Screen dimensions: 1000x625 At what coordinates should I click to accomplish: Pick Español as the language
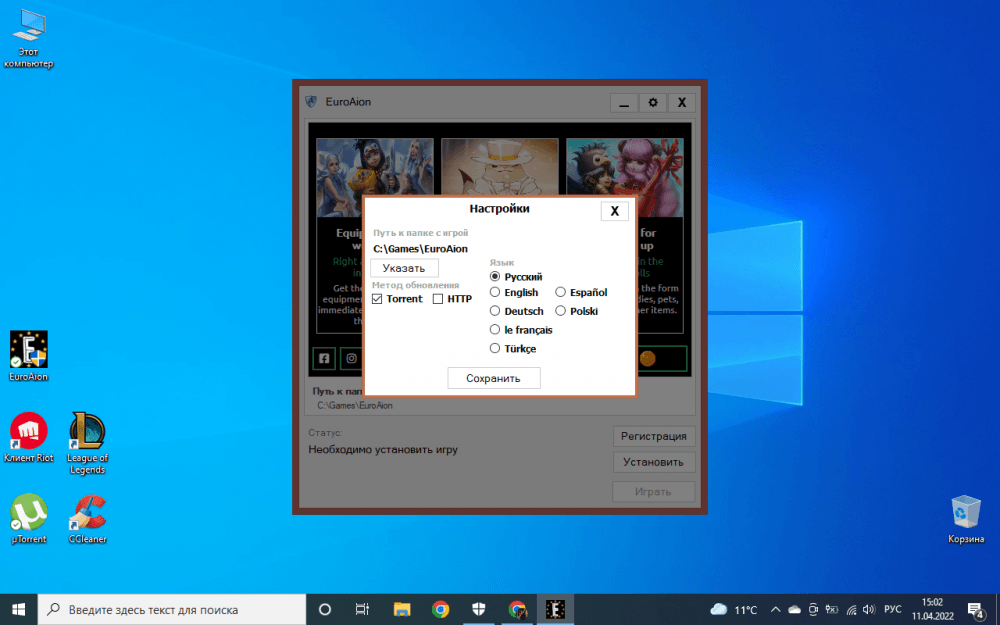(x=561, y=293)
